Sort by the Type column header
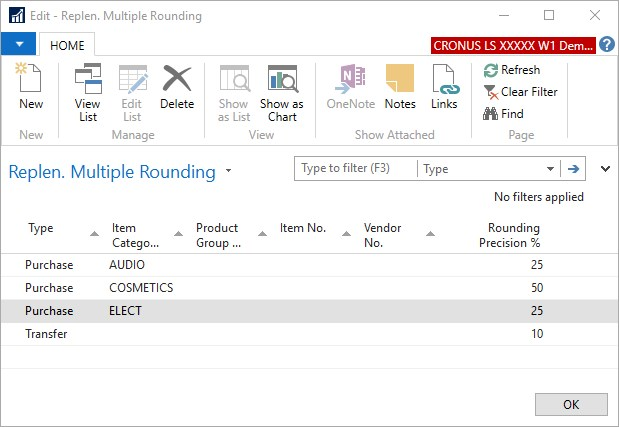The image size is (619, 427). 63,235
